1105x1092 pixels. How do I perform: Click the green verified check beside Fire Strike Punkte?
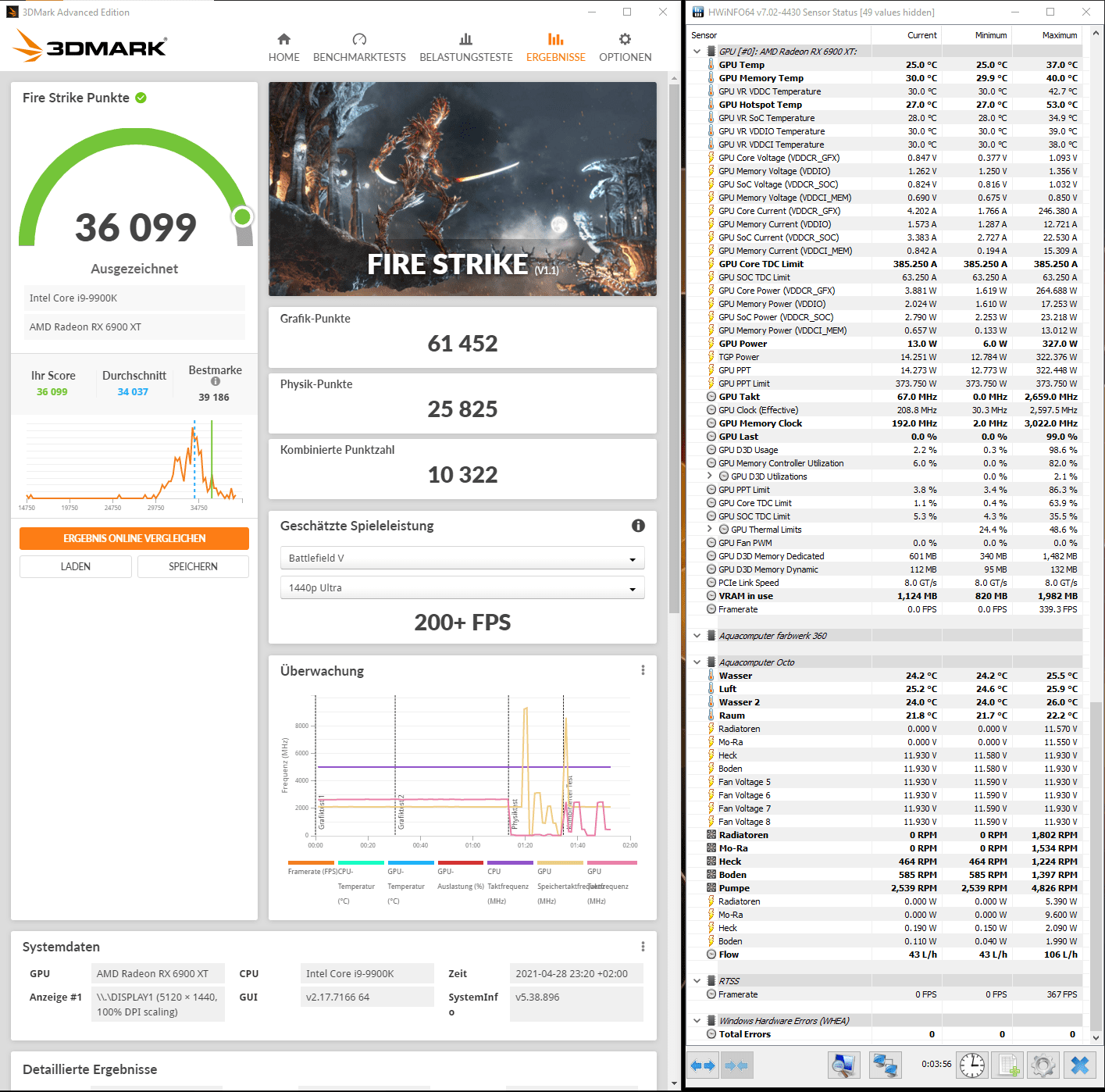click(141, 98)
